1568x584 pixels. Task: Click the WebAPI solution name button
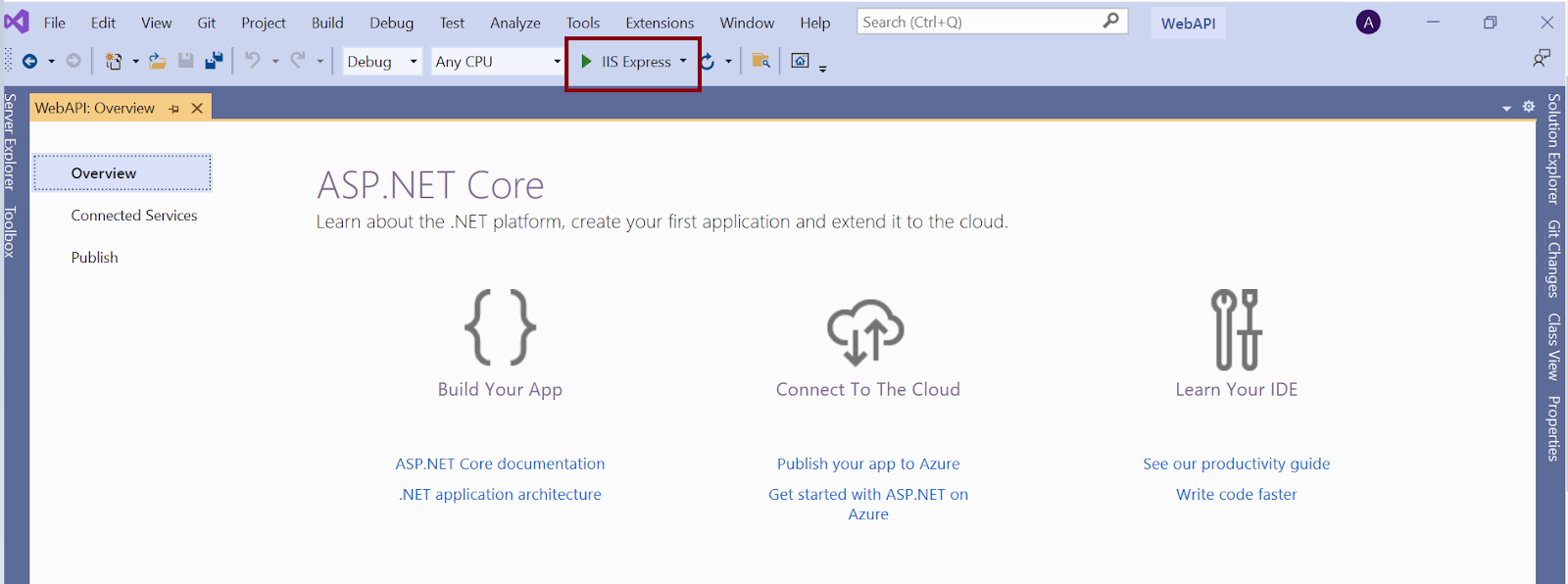[x=1189, y=23]
